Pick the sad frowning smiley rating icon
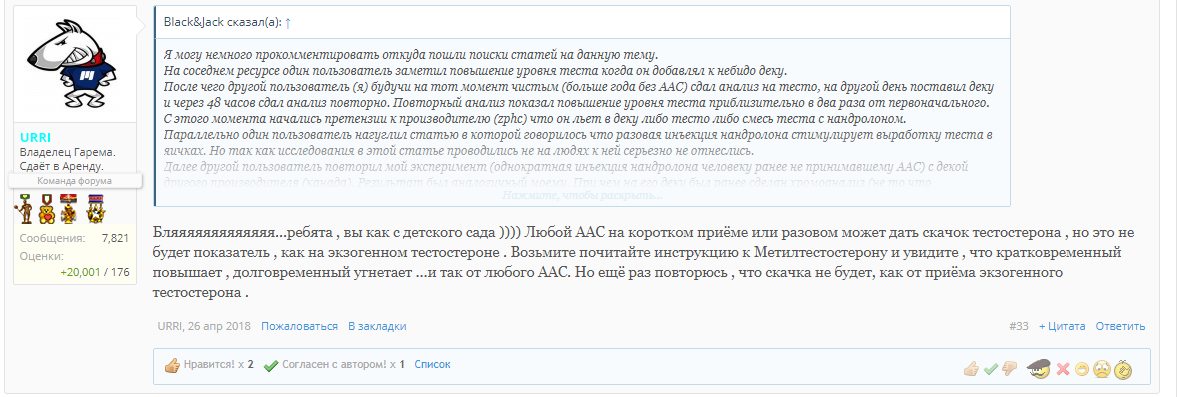The image size is (1177, 397). [1102, 368]
